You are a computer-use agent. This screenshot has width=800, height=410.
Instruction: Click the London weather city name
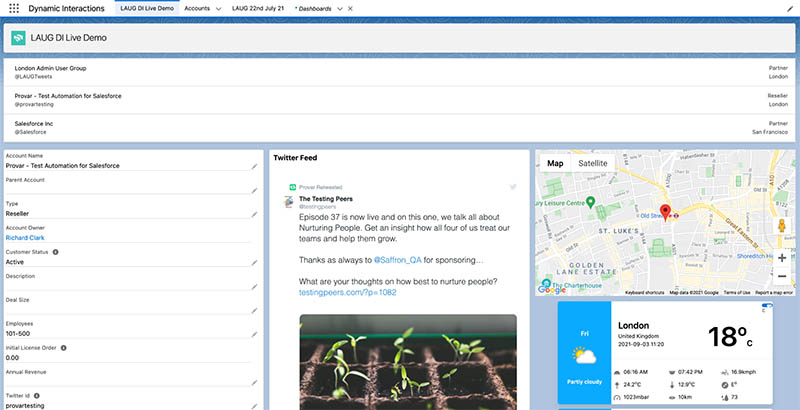coord(633,325)
